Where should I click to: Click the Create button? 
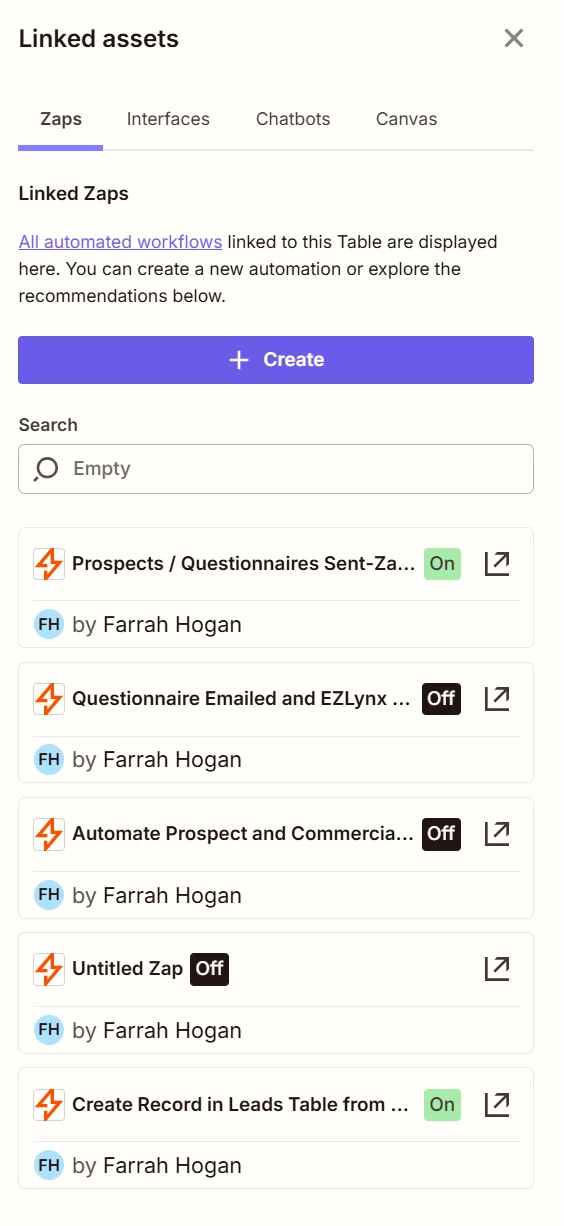point(276,360)
